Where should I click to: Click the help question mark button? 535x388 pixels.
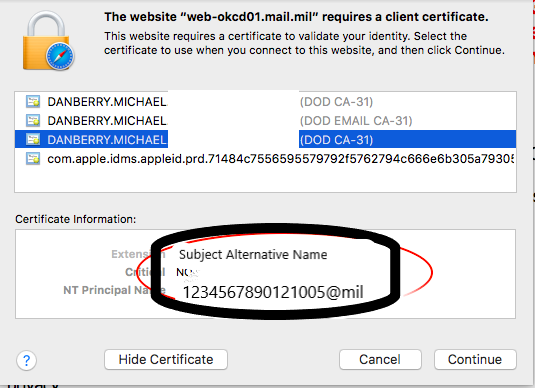pos(26,360)
